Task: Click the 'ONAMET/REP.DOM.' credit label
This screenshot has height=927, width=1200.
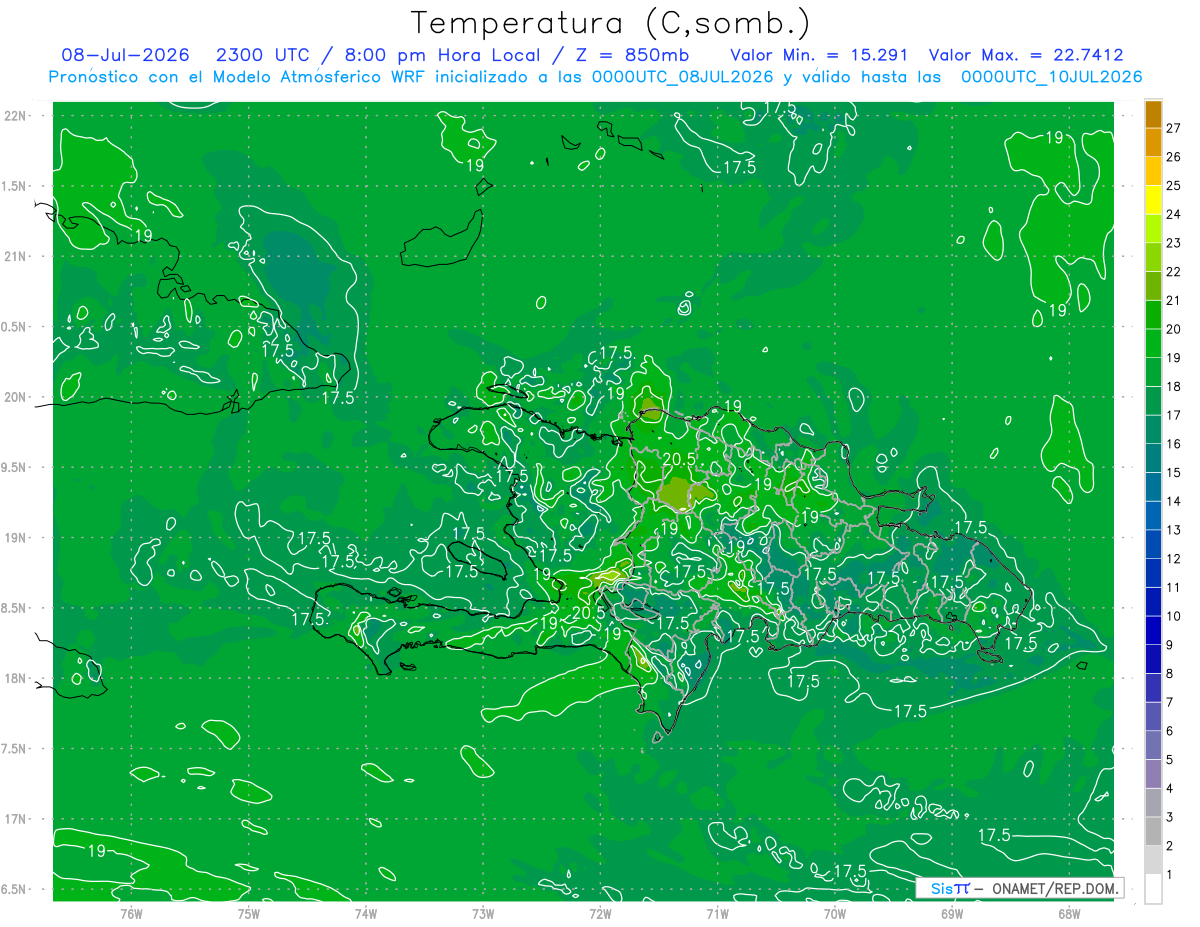Action: click(1054, 888)
